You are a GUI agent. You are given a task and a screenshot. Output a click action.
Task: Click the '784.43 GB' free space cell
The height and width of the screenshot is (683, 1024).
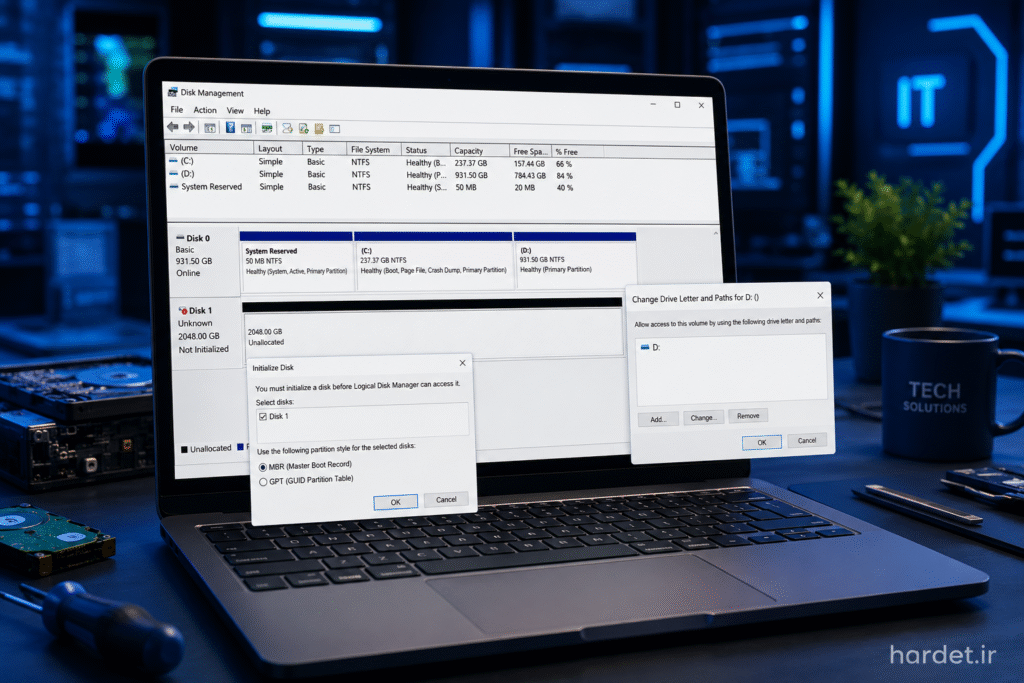tap(530, 176)
